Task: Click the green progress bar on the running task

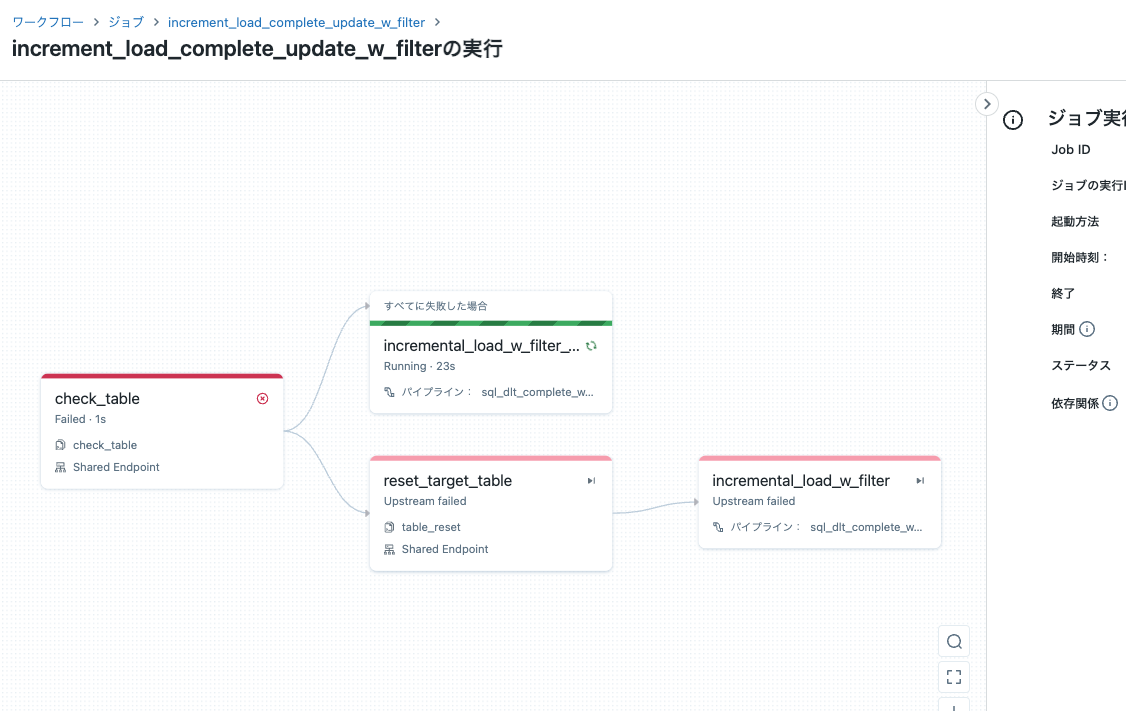Action: coord(490,322)
